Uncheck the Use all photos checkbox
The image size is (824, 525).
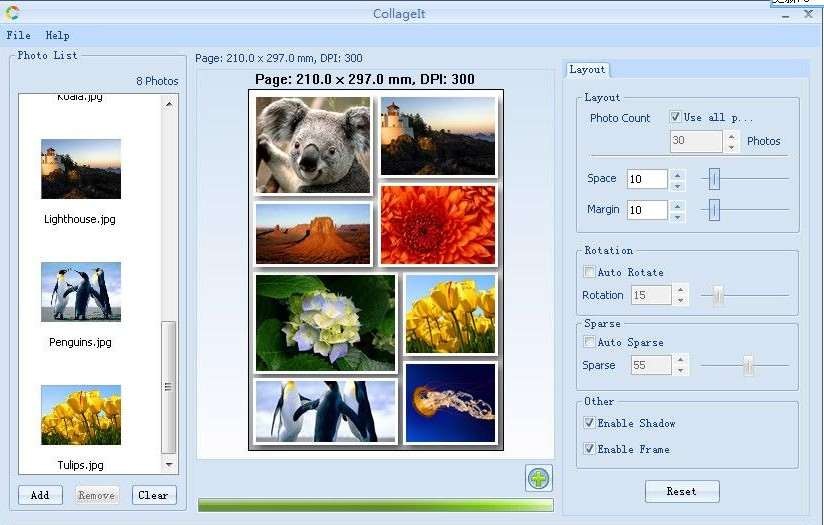point(676,117)
